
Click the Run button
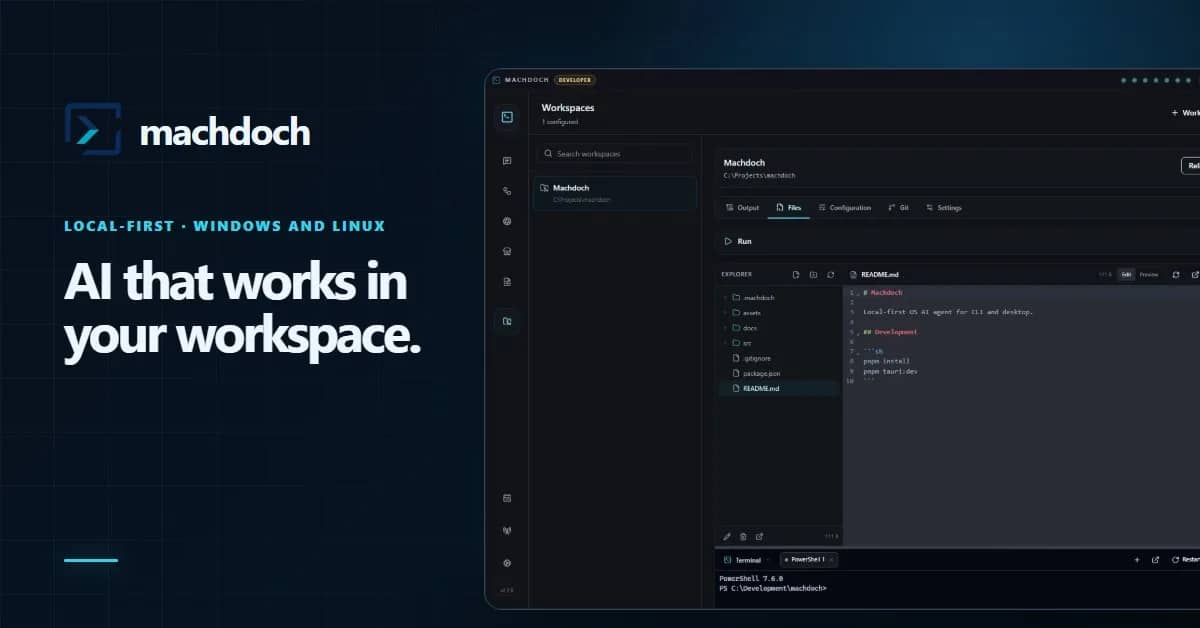738,241
